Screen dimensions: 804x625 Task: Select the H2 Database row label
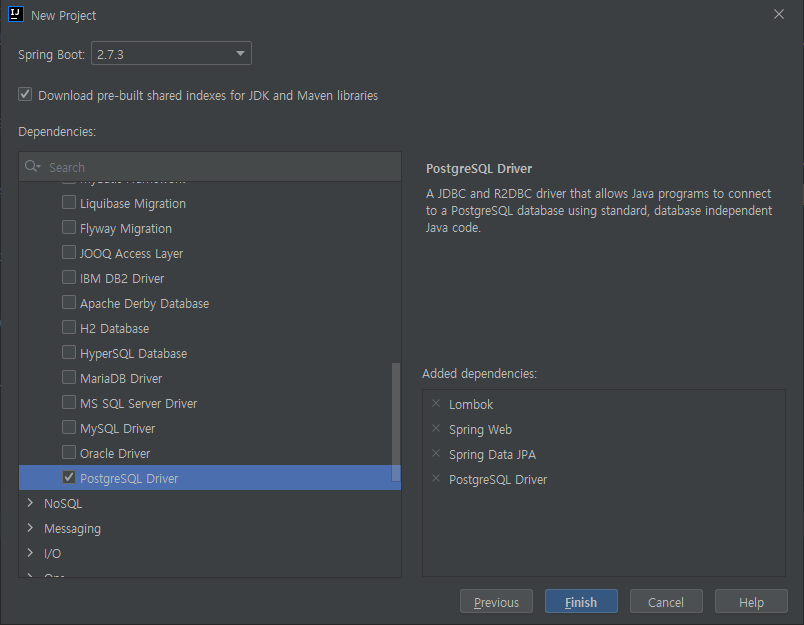click(114, 329)
